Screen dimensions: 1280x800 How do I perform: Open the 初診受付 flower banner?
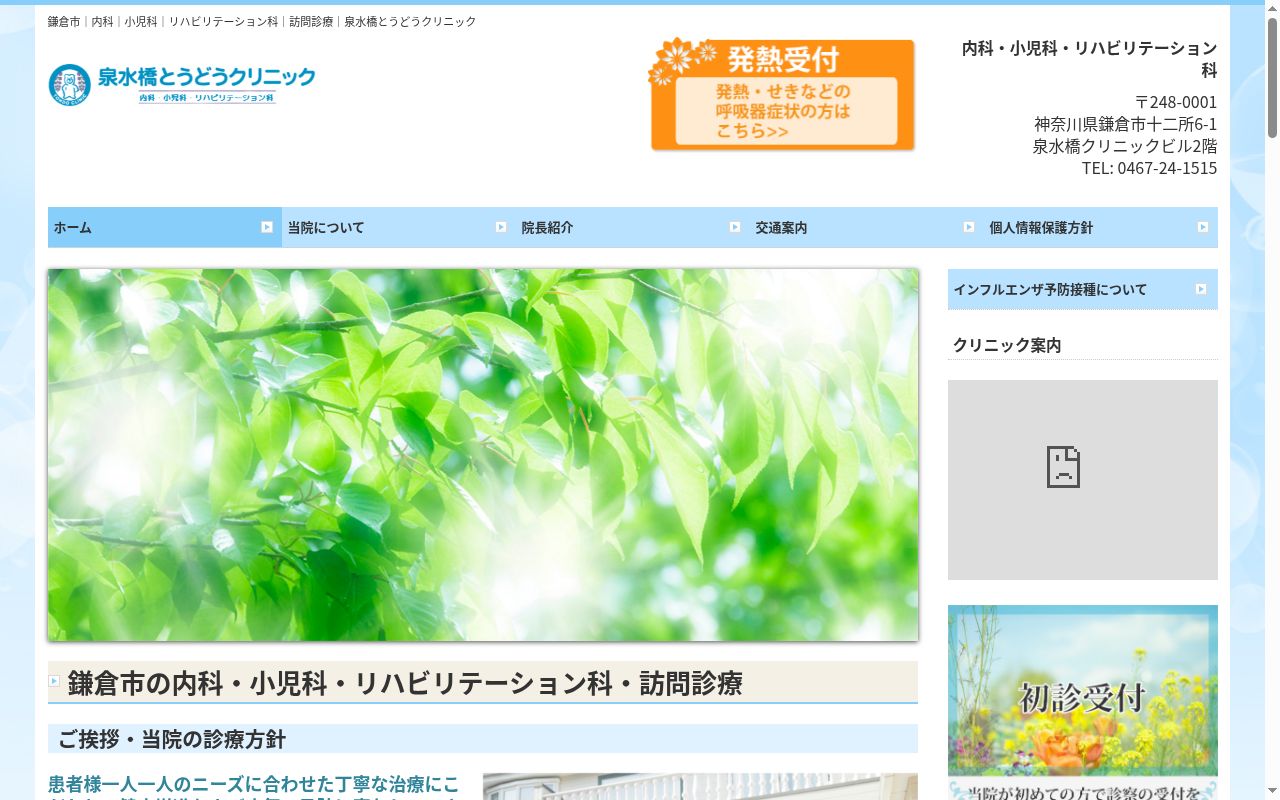(x=1083, y=702)
